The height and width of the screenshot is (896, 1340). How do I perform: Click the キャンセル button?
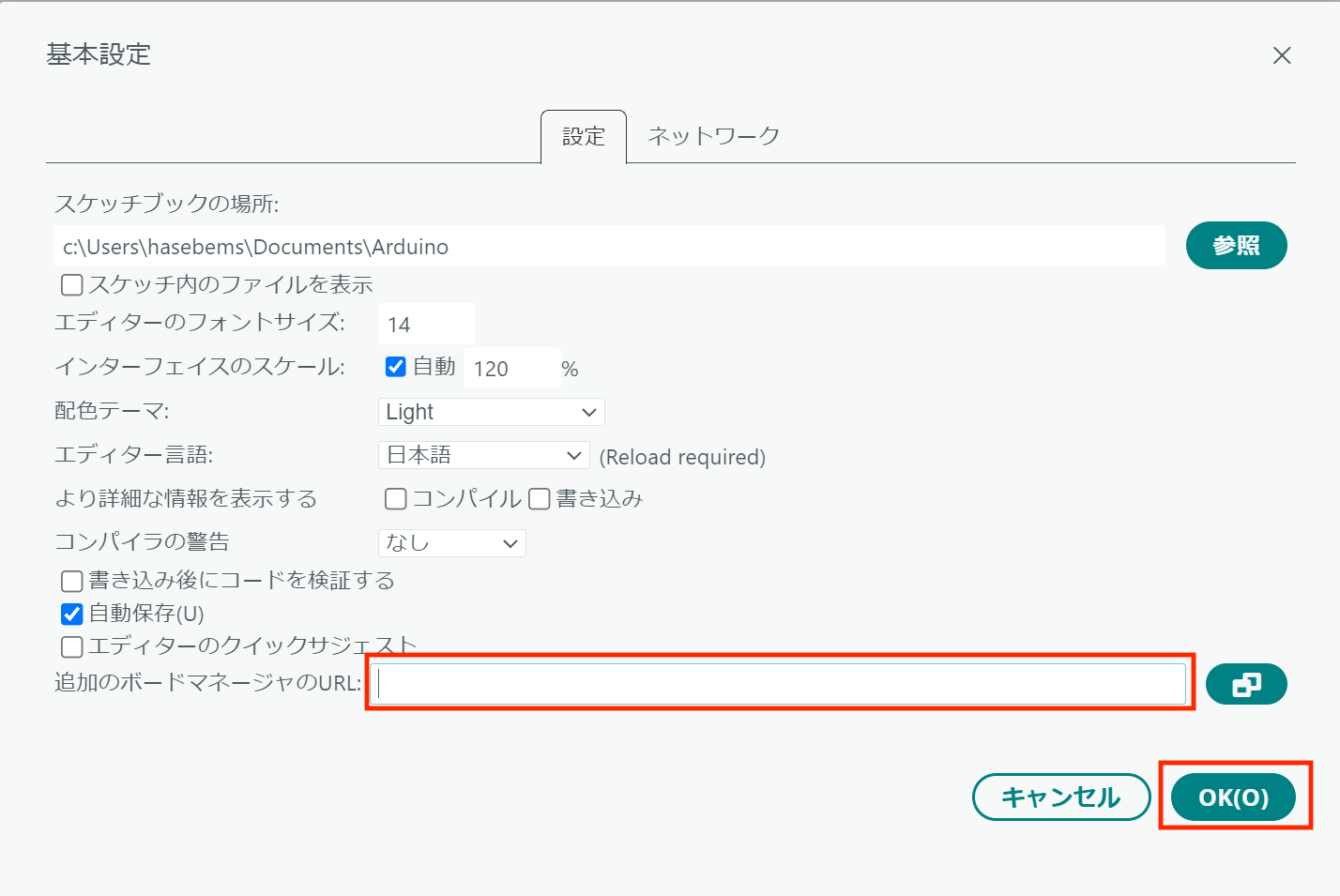pyautogui.click(x=1060, y=797)
